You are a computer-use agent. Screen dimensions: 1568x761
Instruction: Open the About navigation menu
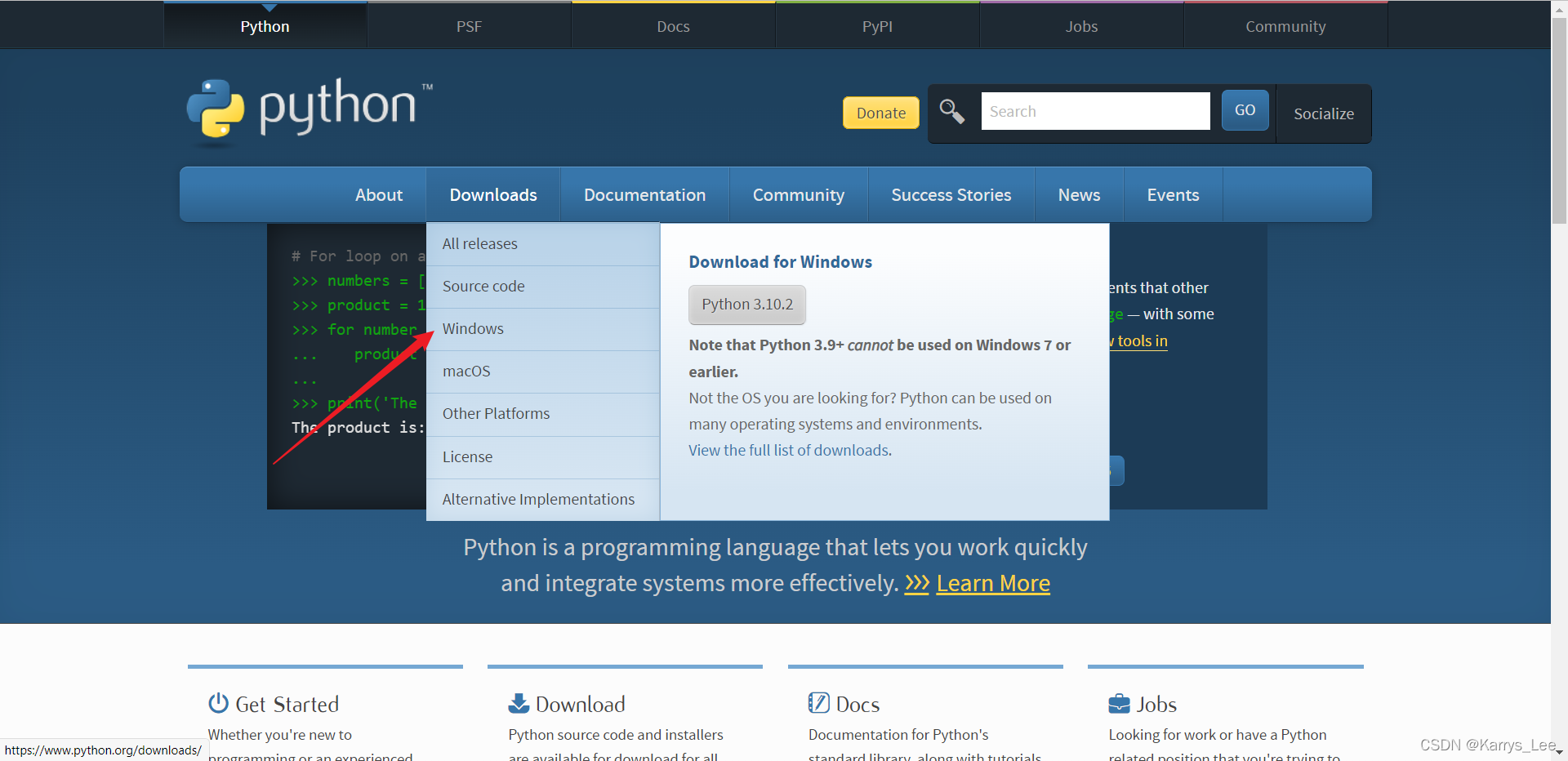379,195
